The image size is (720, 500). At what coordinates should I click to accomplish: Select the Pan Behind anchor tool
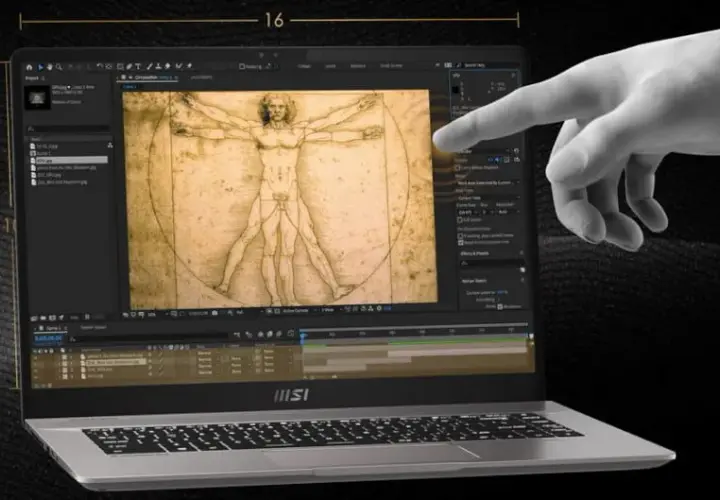(109, 67)
